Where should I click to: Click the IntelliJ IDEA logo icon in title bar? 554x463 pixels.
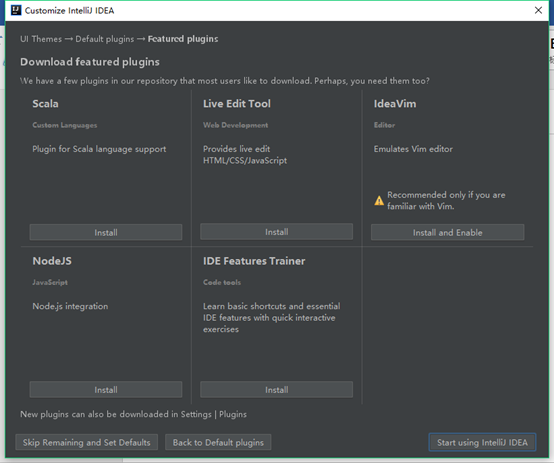click(x=16, y=10)
